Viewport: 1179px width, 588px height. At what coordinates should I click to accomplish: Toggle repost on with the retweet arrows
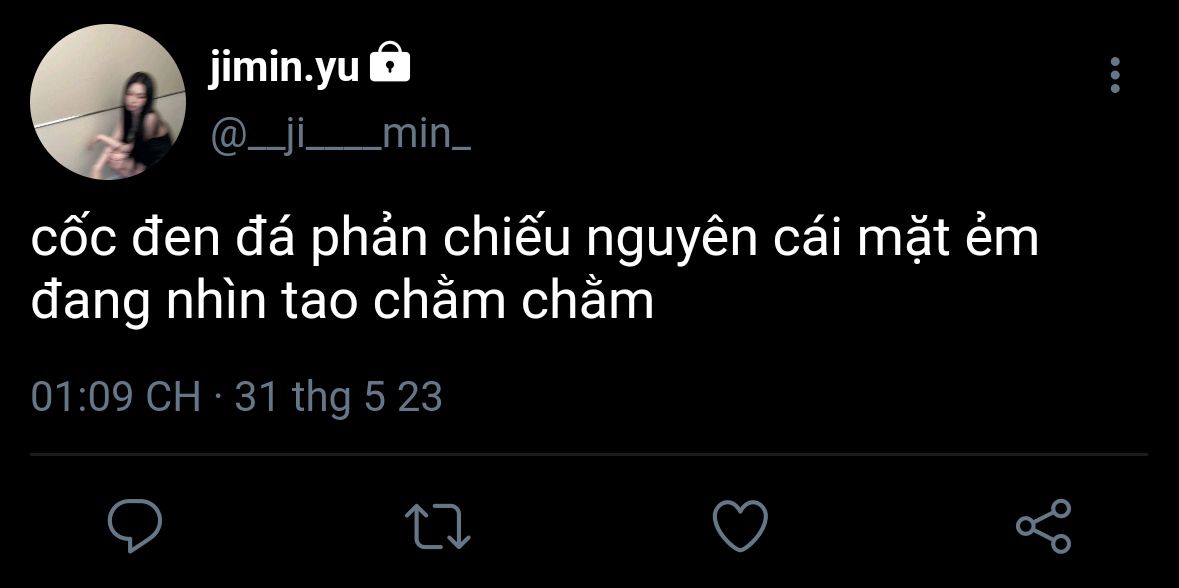[438, 526]
